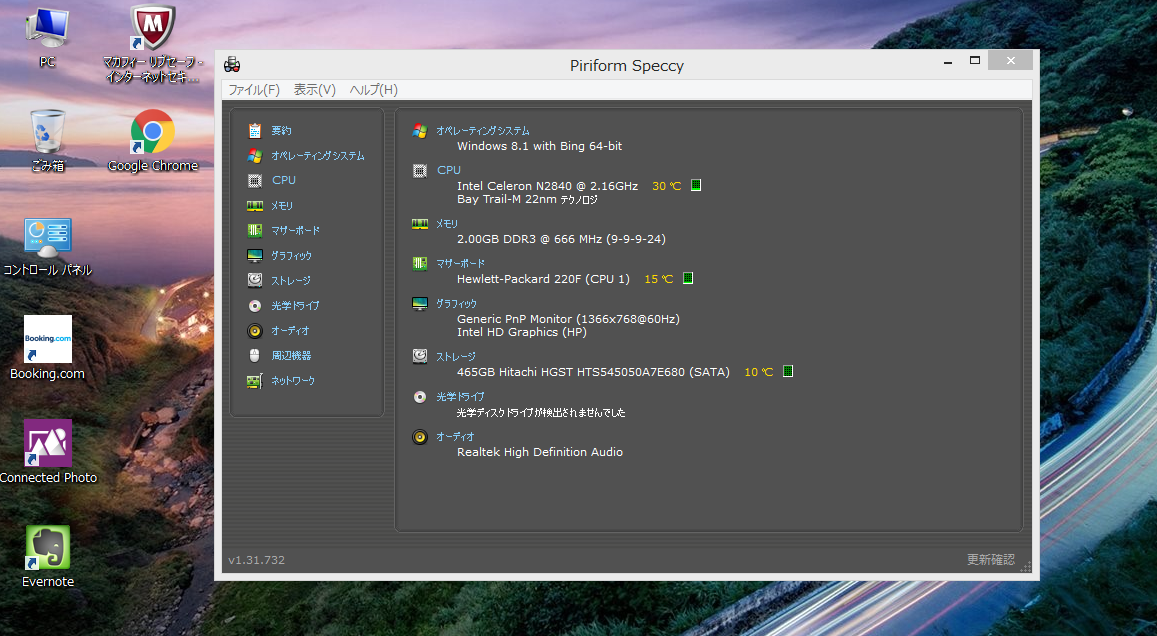Select the Graphics (グラフィック) sidebar monitor icon

click(255, 255)
